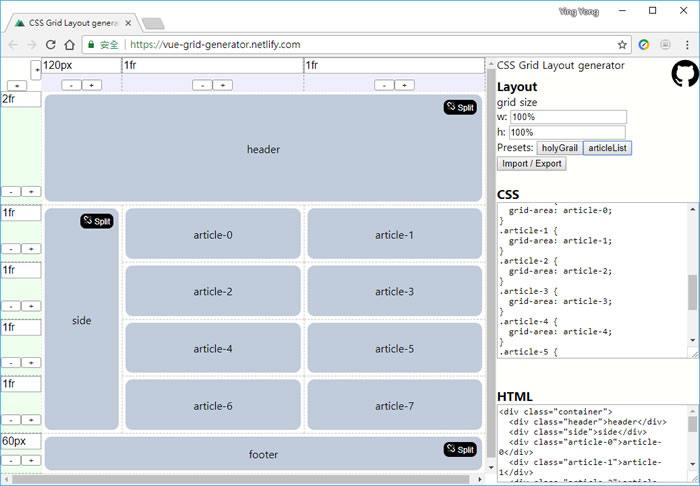Select the article-5 grid area

pyautogui.click(x=394, y=349)
